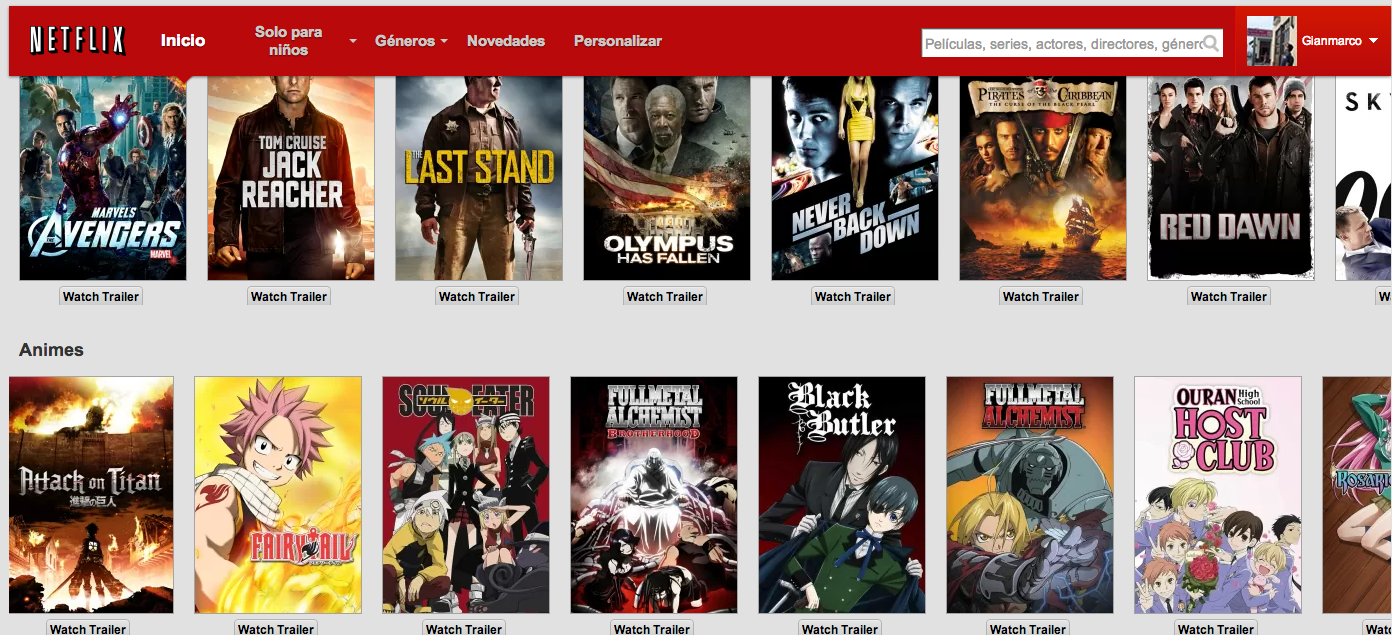Expand the arrow beside Solo para niños
This screenshot has width=1392, height=635.
click(x=353, y=42)
